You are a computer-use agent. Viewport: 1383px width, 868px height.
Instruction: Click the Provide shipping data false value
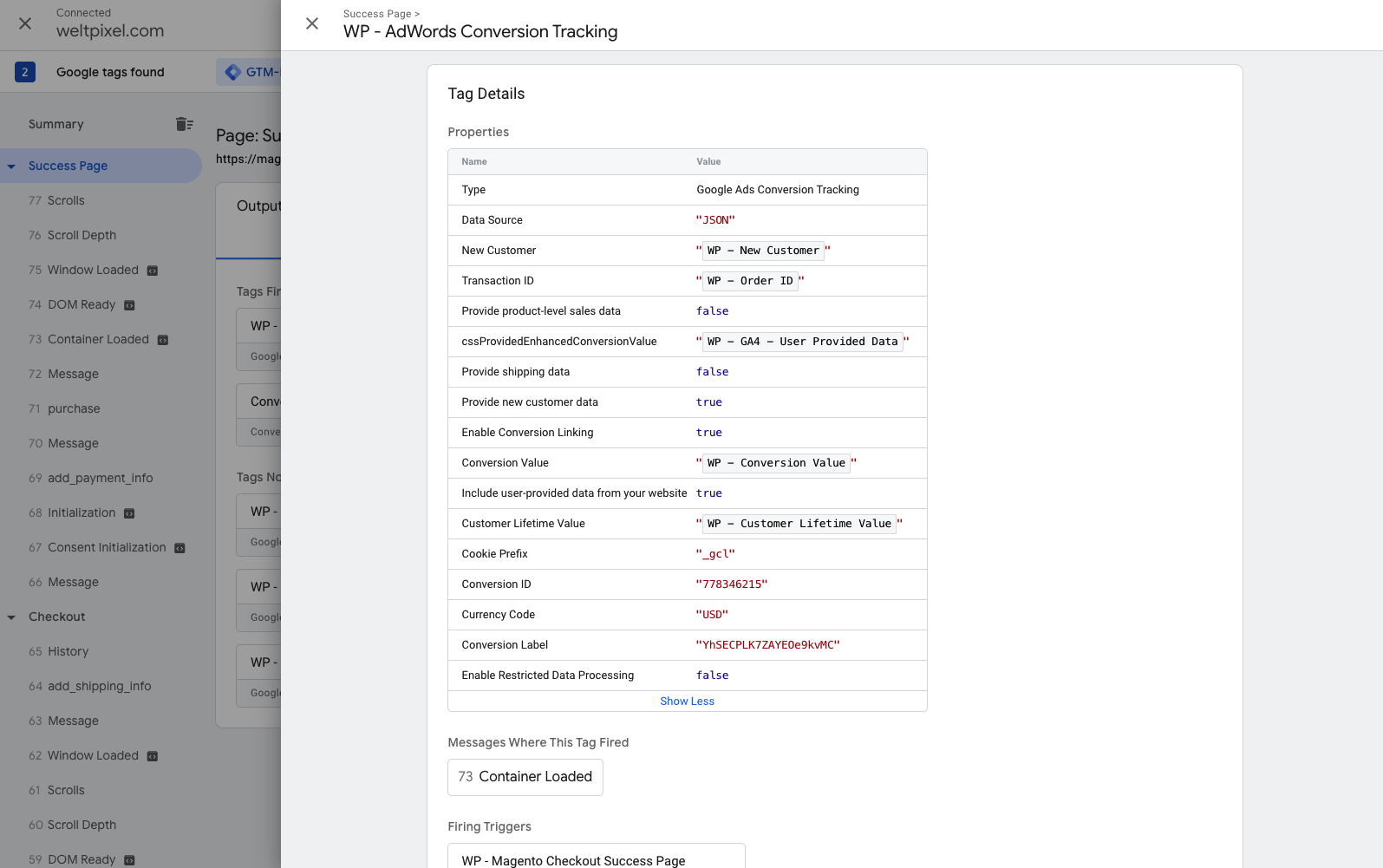click(x=713, y=372)
